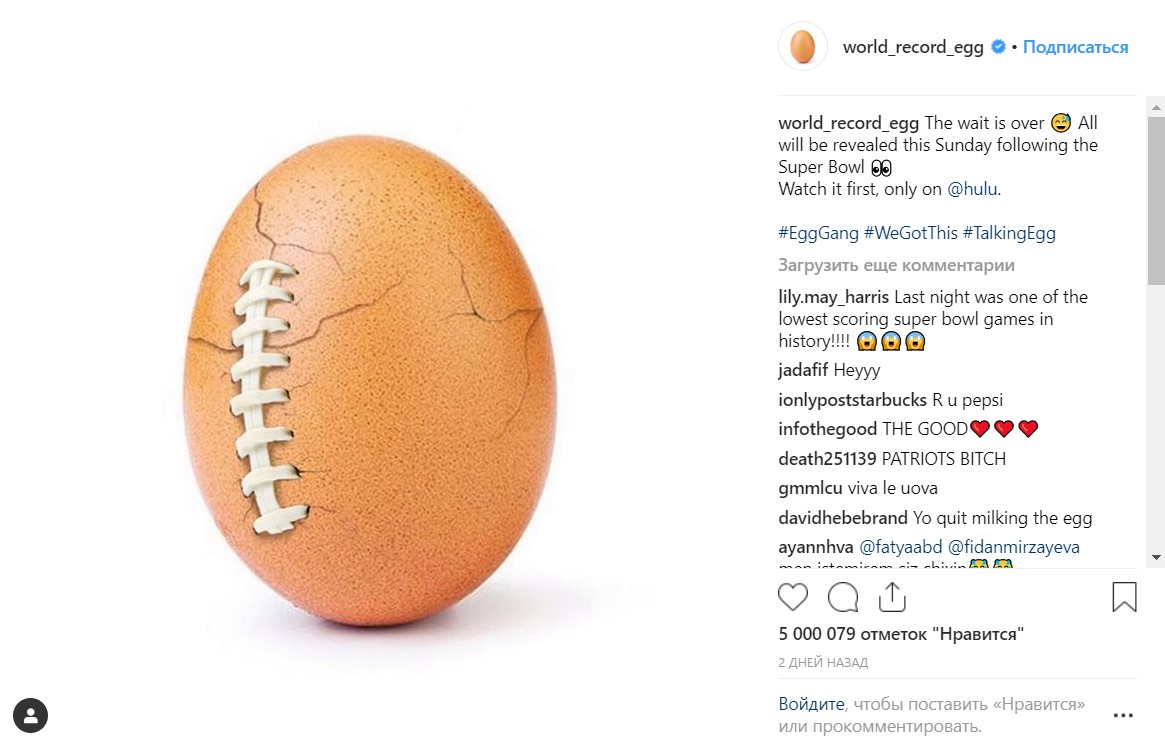Load more comments via Загрузить еще комментарии

[x=896, y=265]
